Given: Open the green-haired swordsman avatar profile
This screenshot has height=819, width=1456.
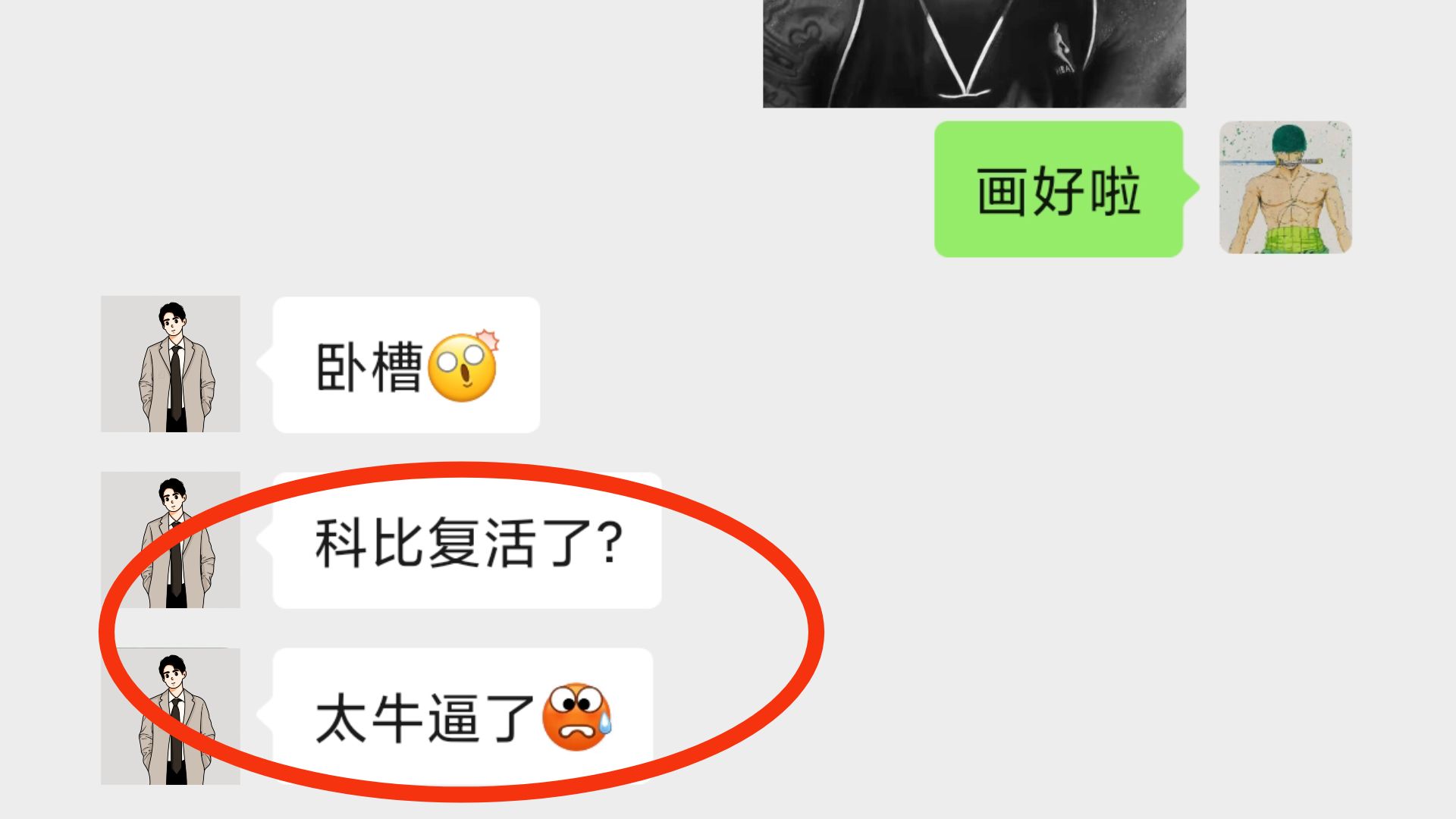Looking at the screenshot, I should (x=1285, y=187).
